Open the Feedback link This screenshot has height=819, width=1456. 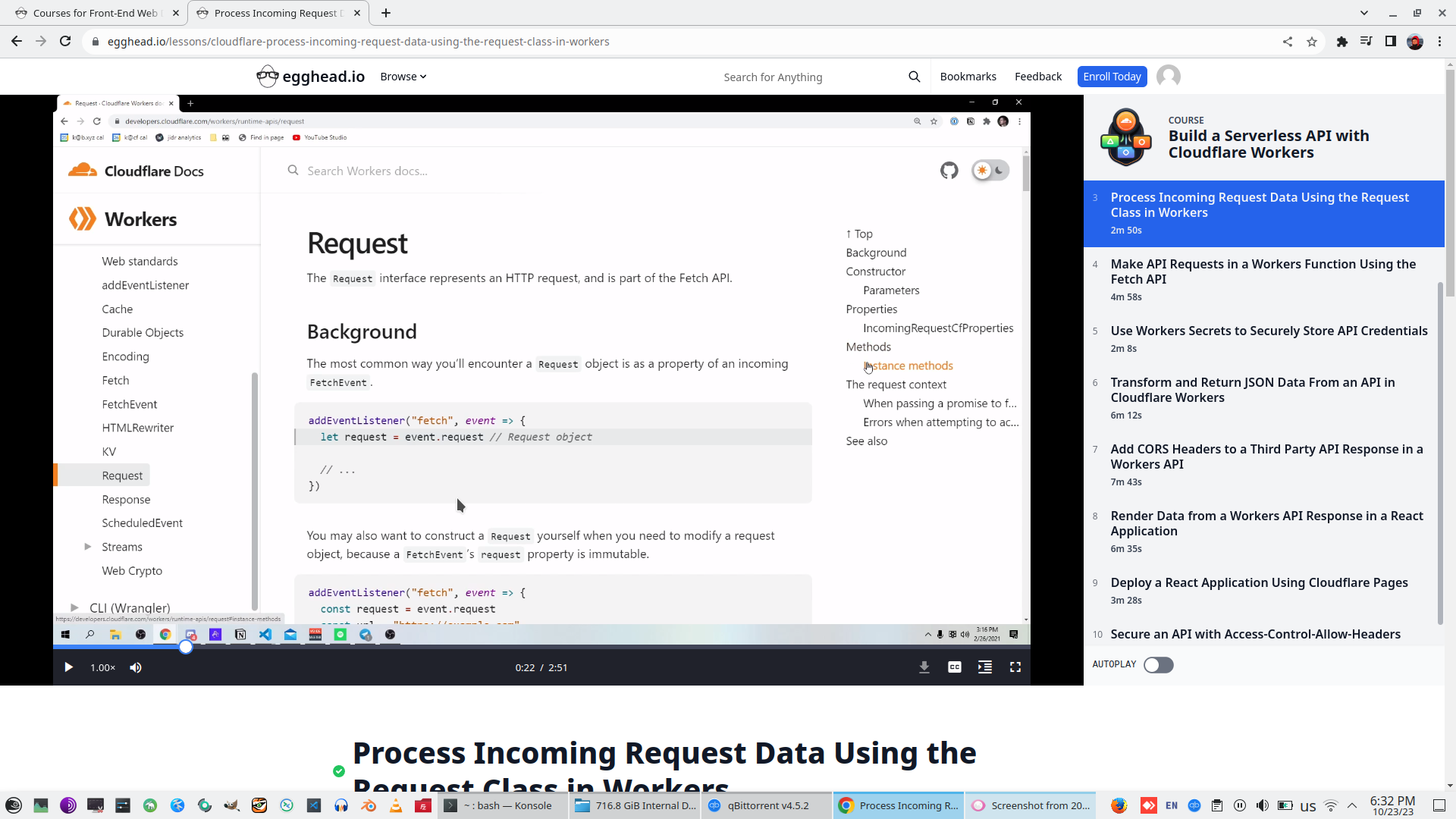point(1038,77)
